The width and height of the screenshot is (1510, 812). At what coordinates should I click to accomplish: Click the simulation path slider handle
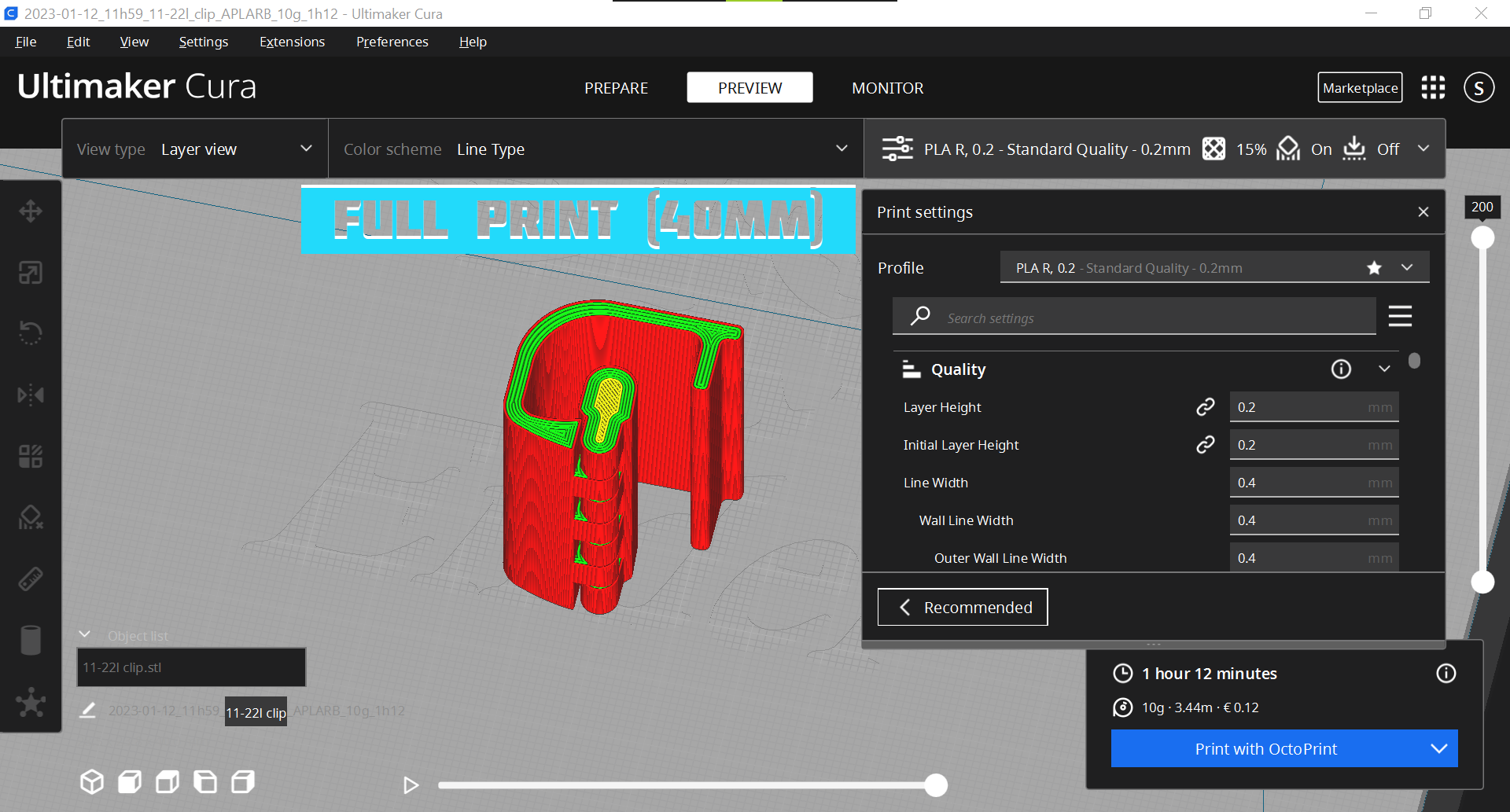pyautogui.click(x=935, y=784)
